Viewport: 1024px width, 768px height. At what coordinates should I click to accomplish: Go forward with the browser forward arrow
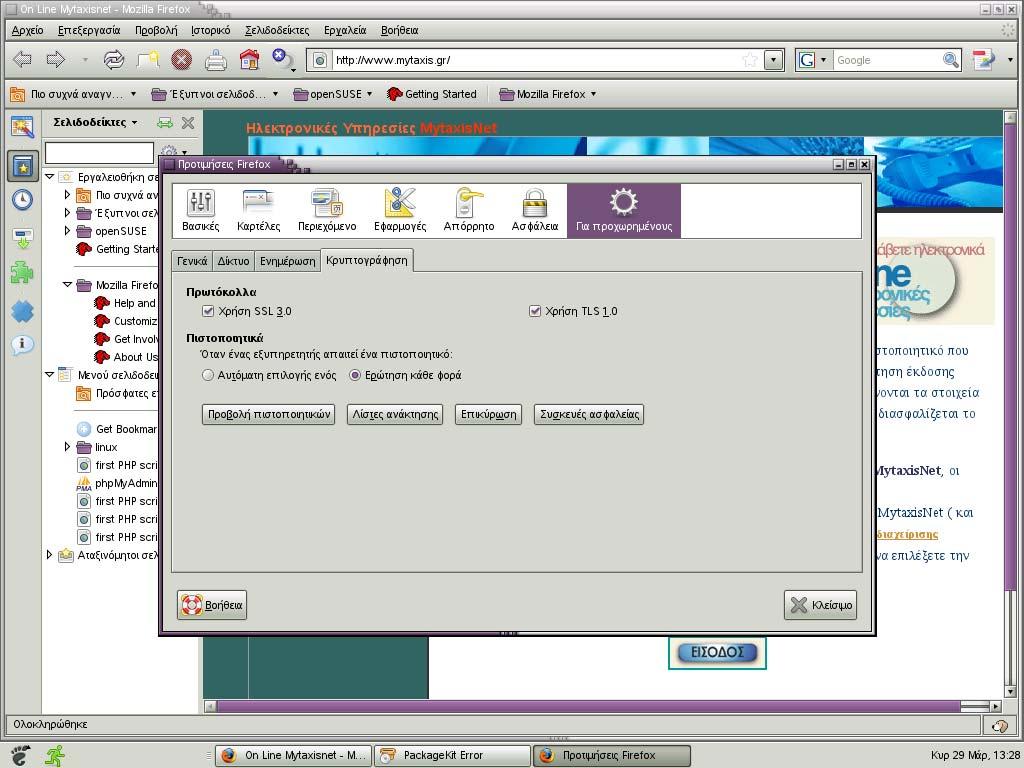(56, 60)
